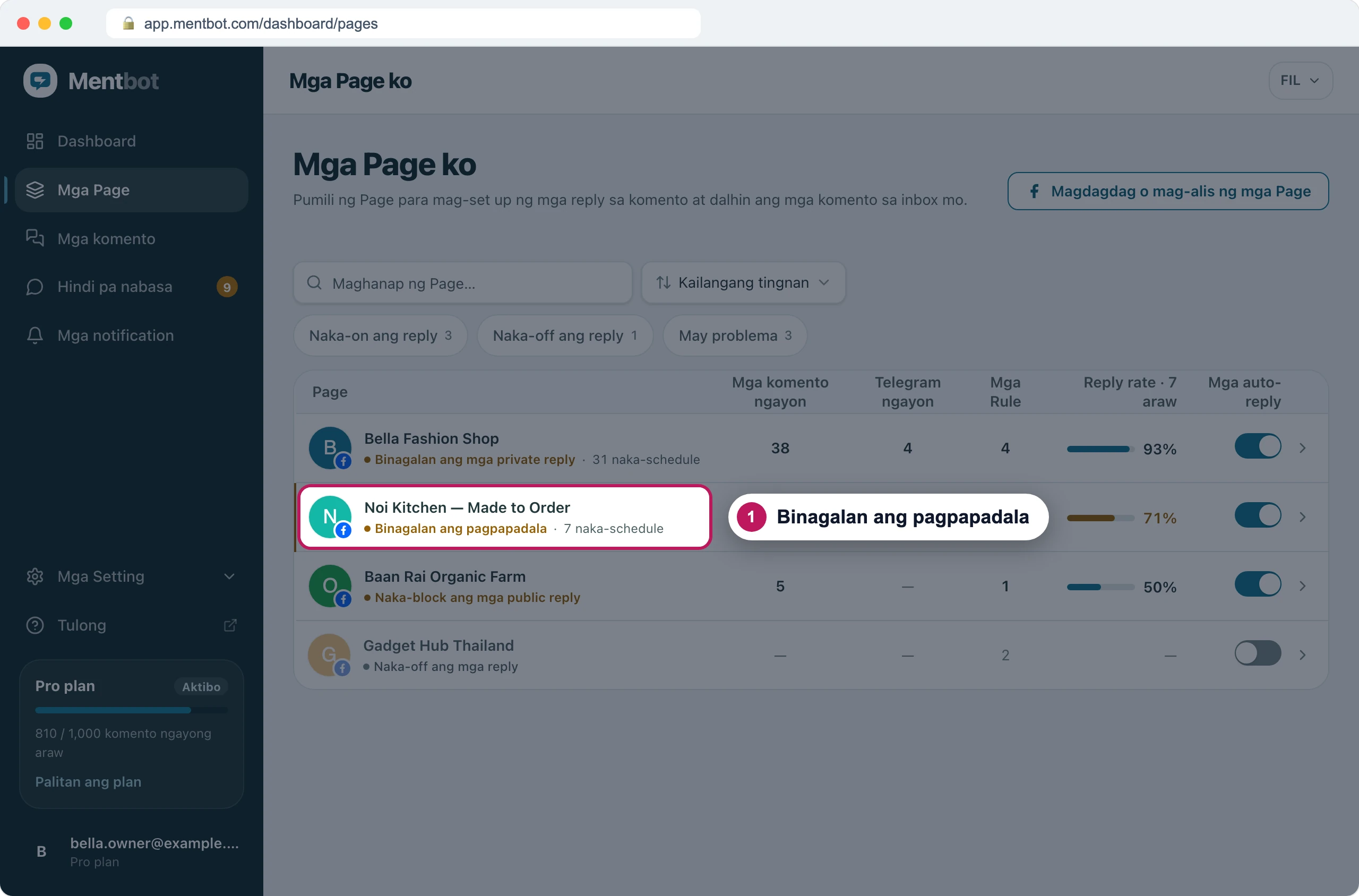Click the Mga notification bell icon
This screenshot has height=896, width=1359.
click(35, 335)
